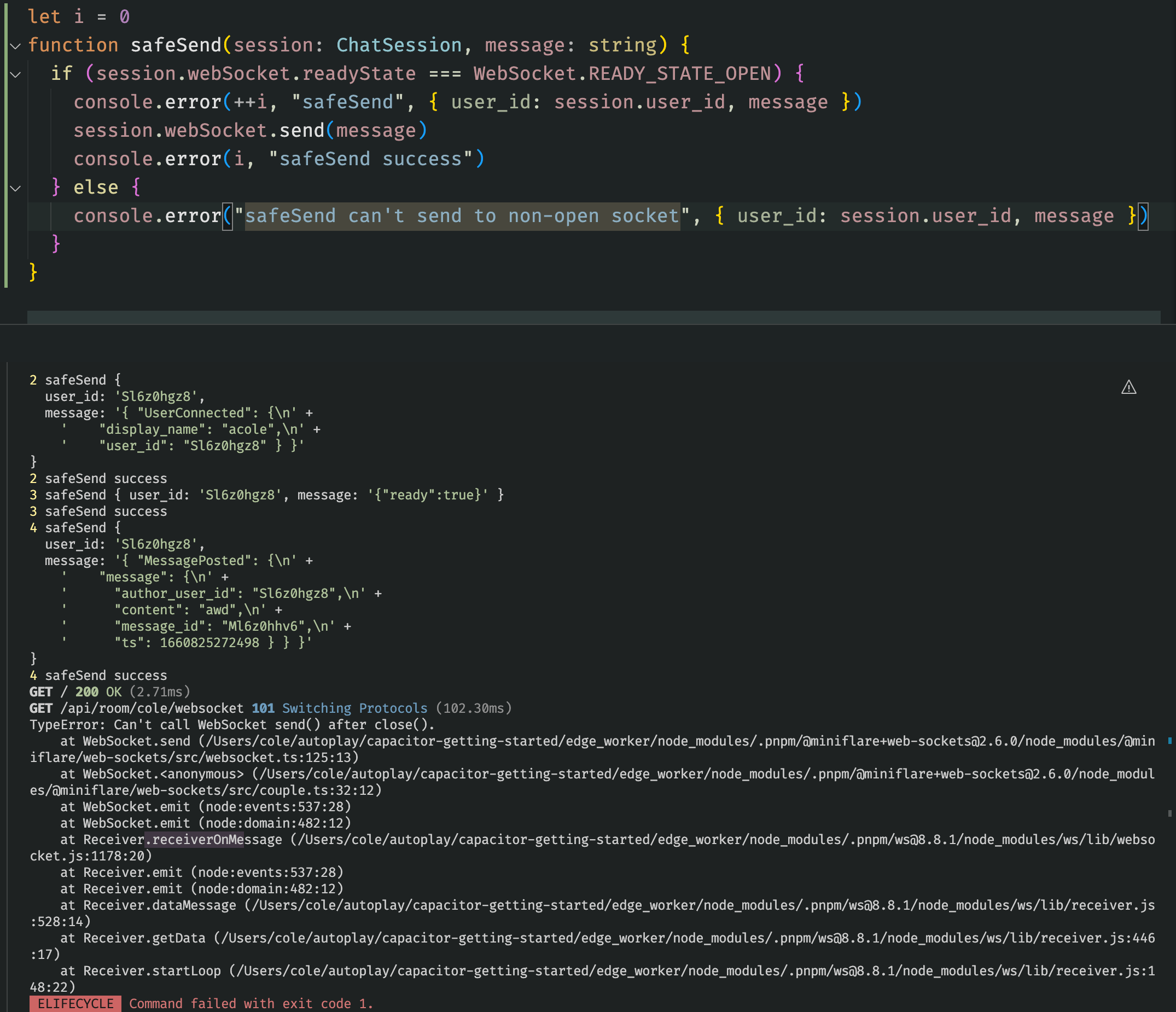Fold the else block using gutter chevron
1176x1012 pixels.
[x=16, y=188]
